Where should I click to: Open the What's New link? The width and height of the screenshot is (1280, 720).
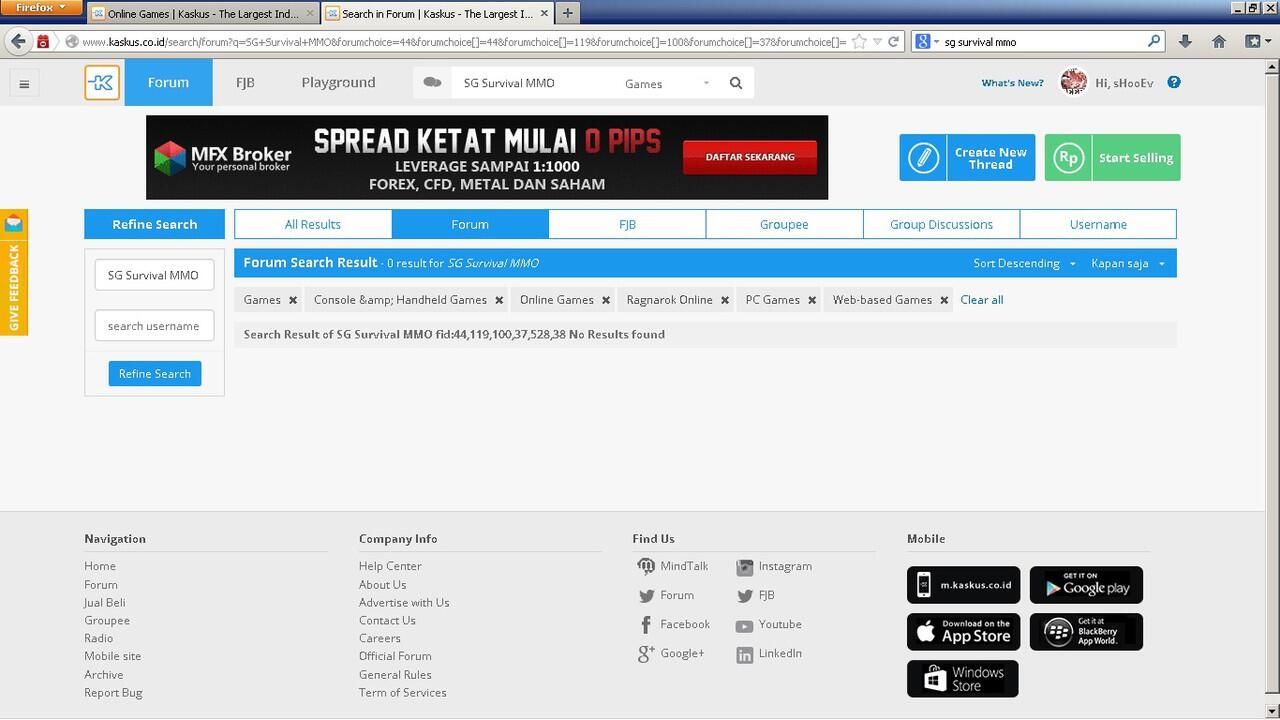pyautogui.click(x=1012, y=83)
